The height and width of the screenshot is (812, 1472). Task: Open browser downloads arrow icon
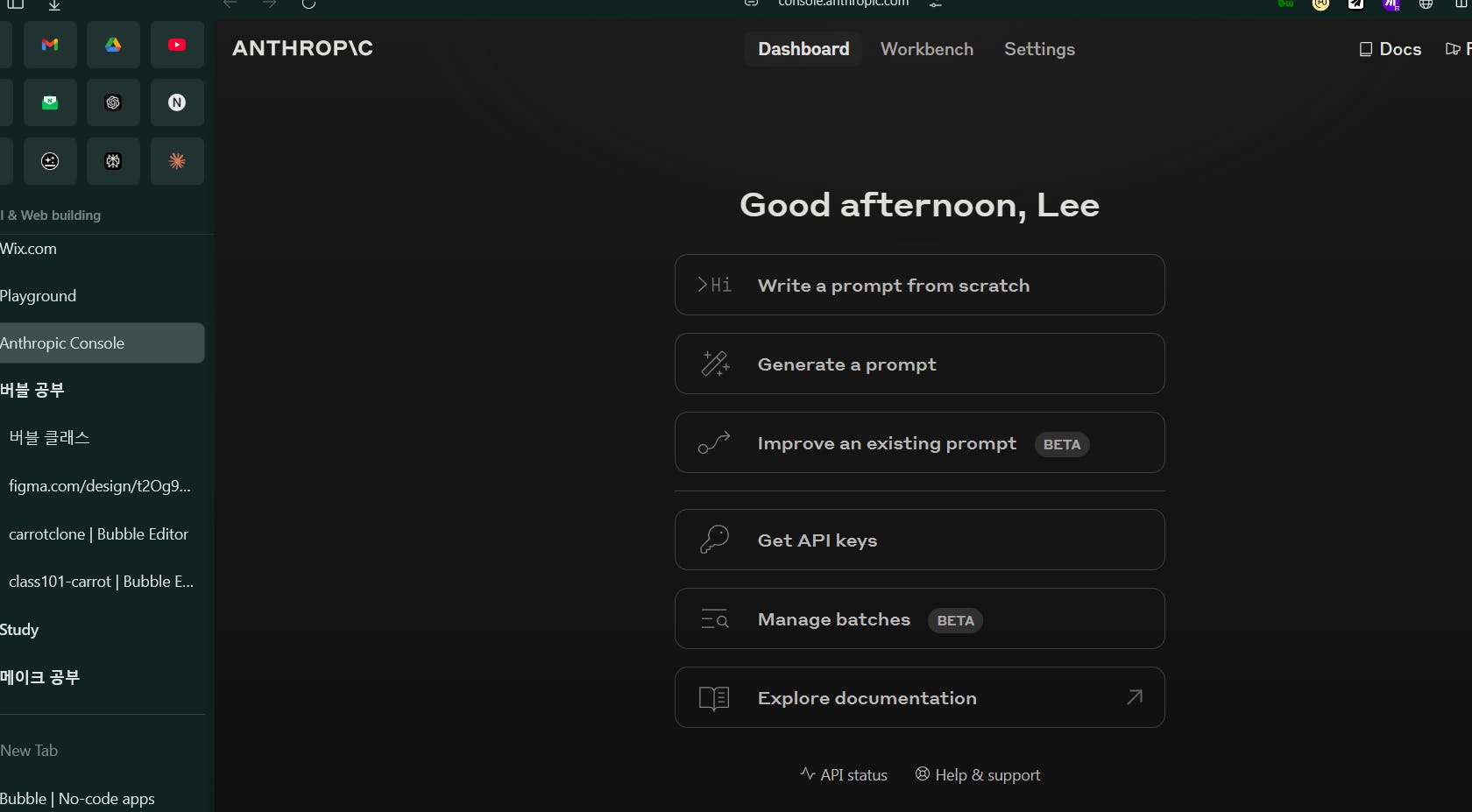pyautogui.click(x=54, y=4)
